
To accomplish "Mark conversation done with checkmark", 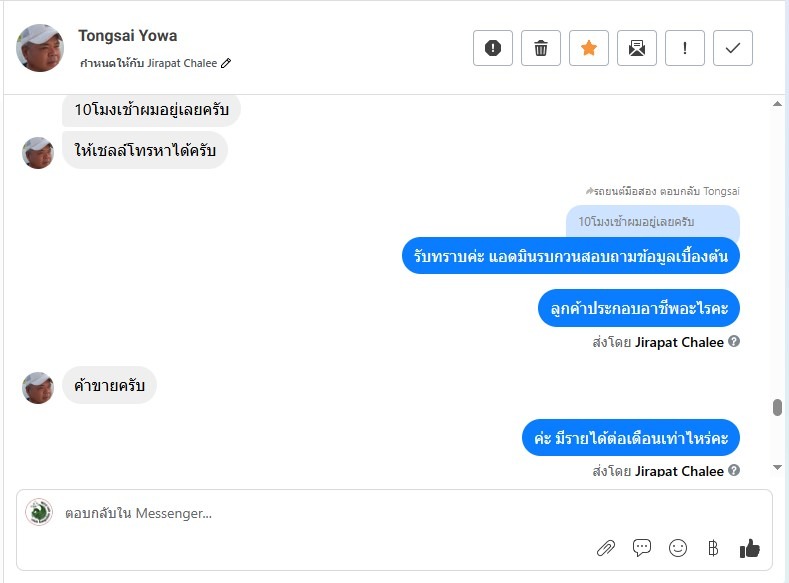I will 733,48.
